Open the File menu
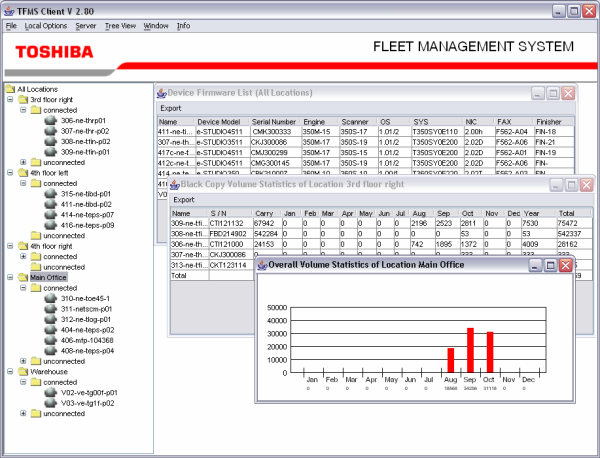 tap(11, 26)
